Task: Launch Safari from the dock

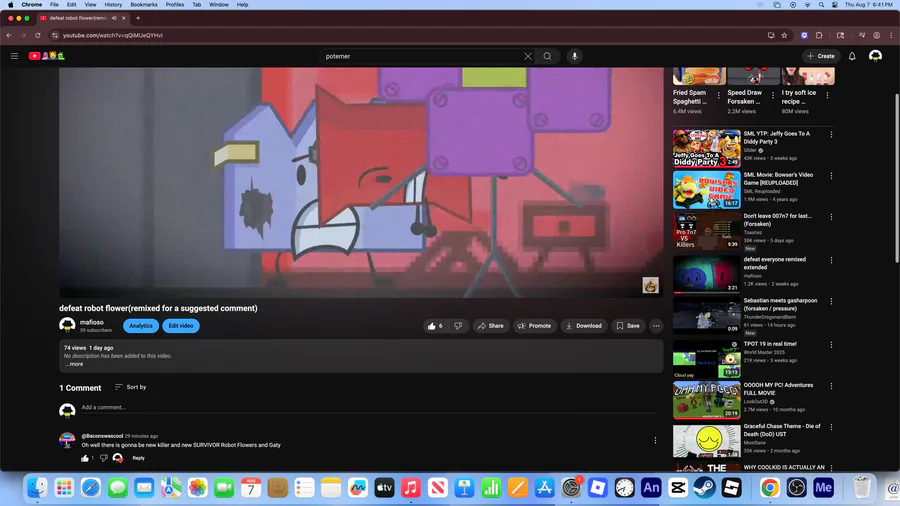Action: tap(91, 488)
